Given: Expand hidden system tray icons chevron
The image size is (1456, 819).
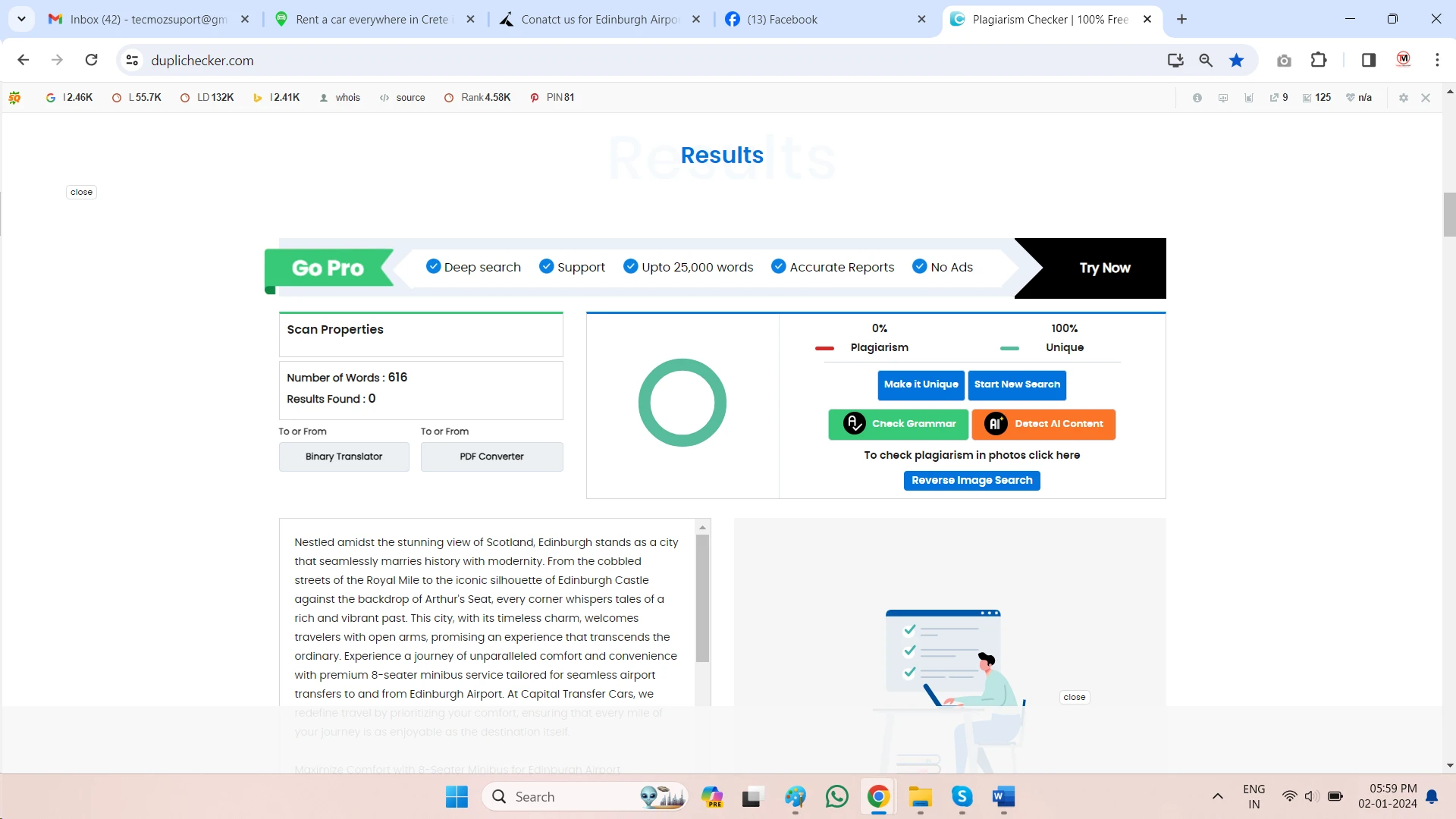Looking at the screenshot, I should coord(1217,796).
